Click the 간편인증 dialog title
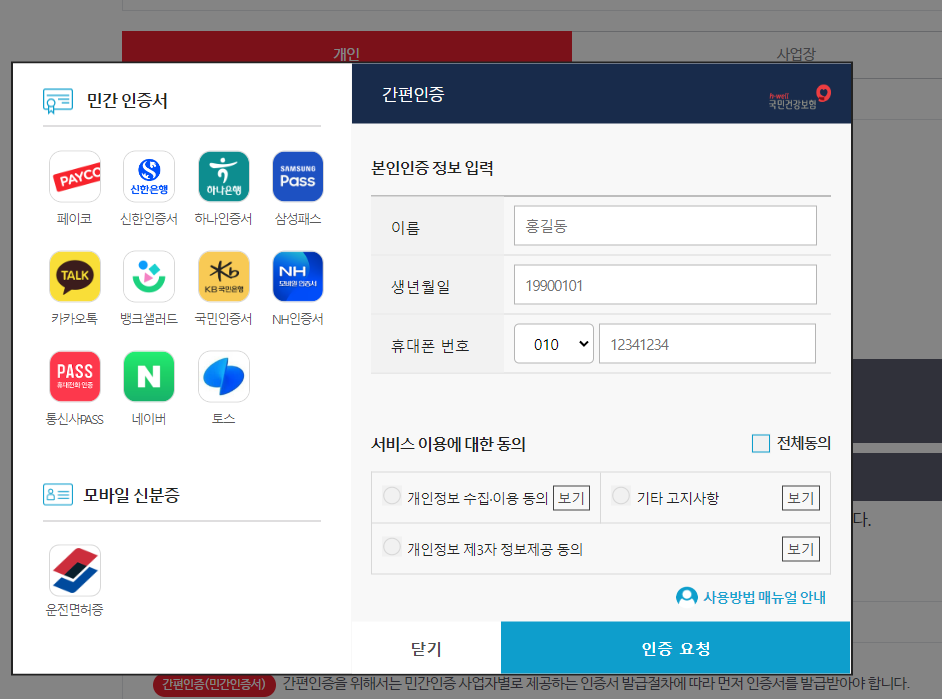 pos(413,94)
